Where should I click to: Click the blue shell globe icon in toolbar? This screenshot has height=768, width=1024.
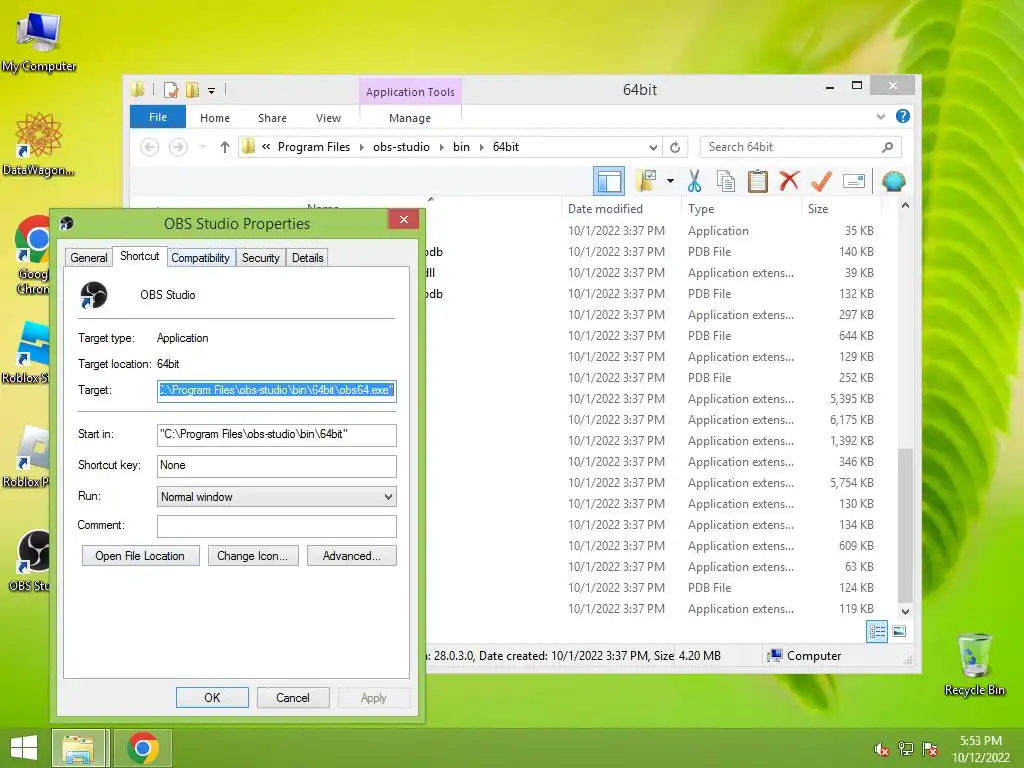click(x=893, y=181)
